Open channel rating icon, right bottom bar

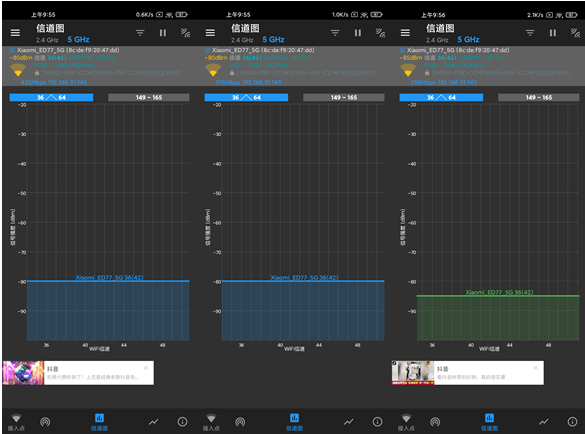(x=435, y=422)
